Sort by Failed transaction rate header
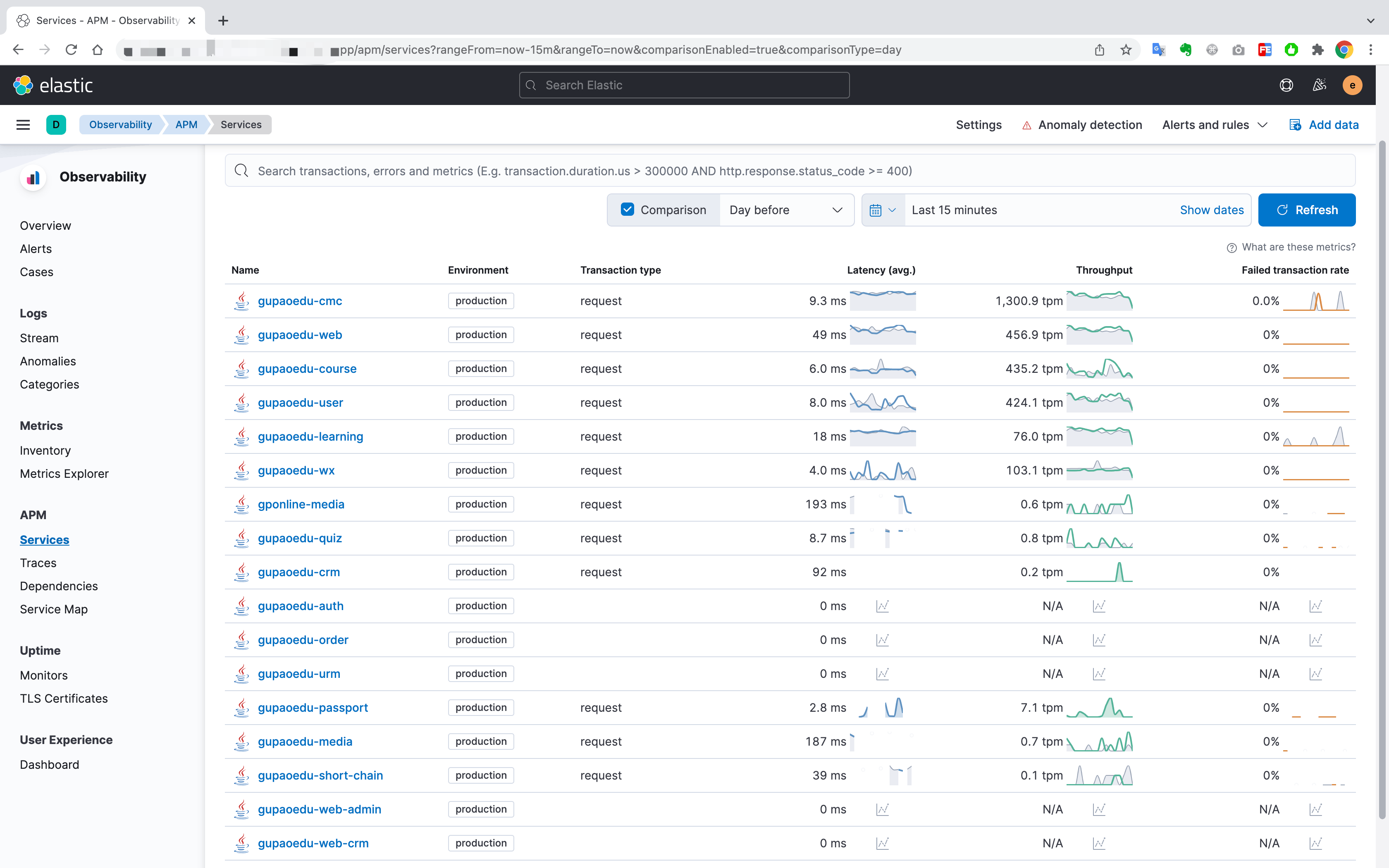 1295,270
